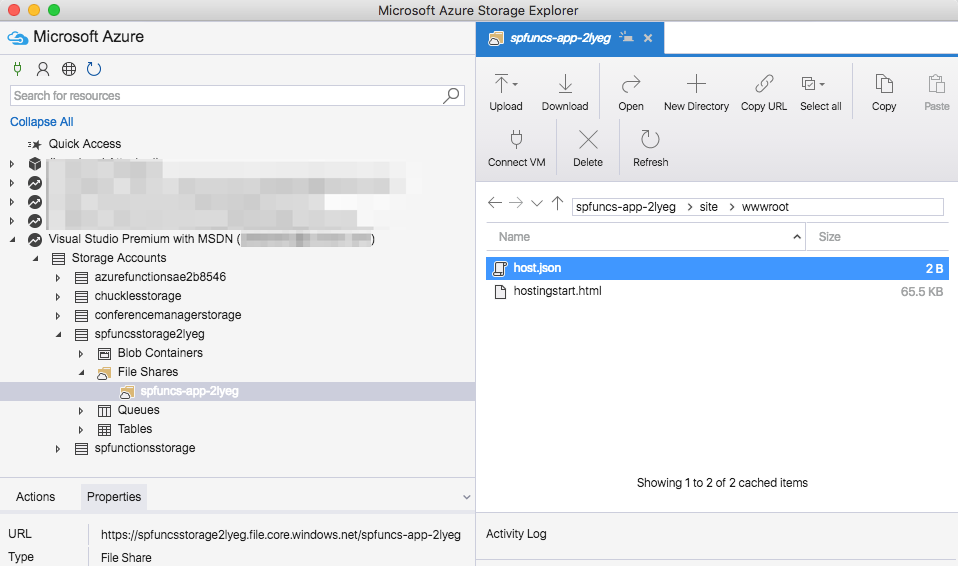This screenshot has height=566, width=958.
Task: Switch to the Actions tab
Action: (x=35, y=497)
